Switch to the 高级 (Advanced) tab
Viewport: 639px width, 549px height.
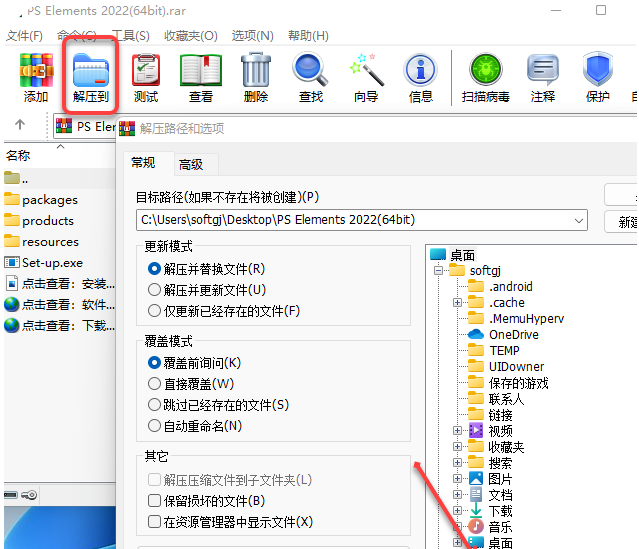tap(191, 165)
